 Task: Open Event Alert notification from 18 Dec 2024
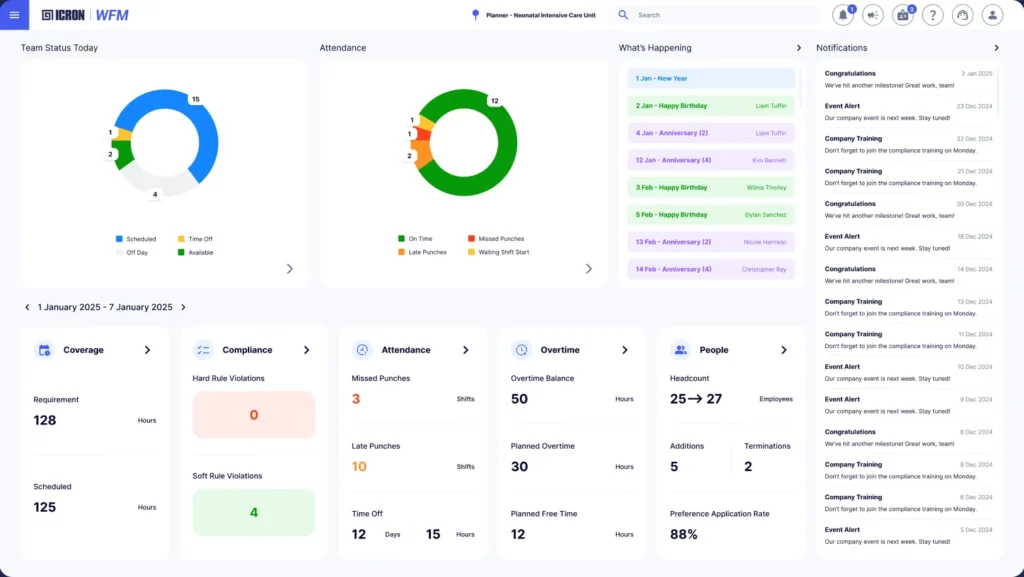coord(908,242)
